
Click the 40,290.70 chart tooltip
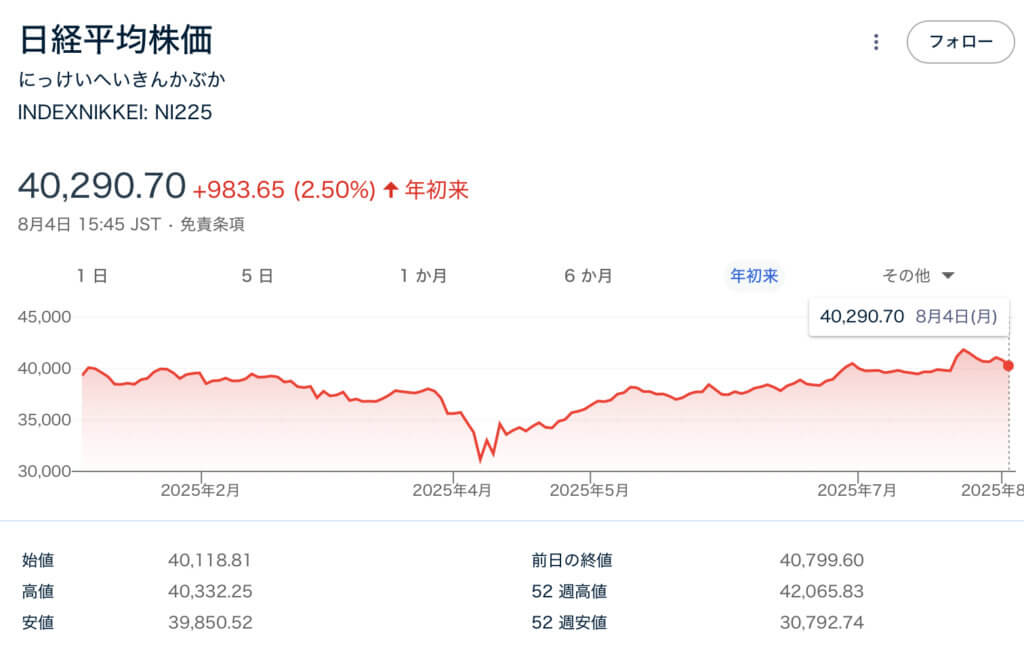tap(908, 316)
